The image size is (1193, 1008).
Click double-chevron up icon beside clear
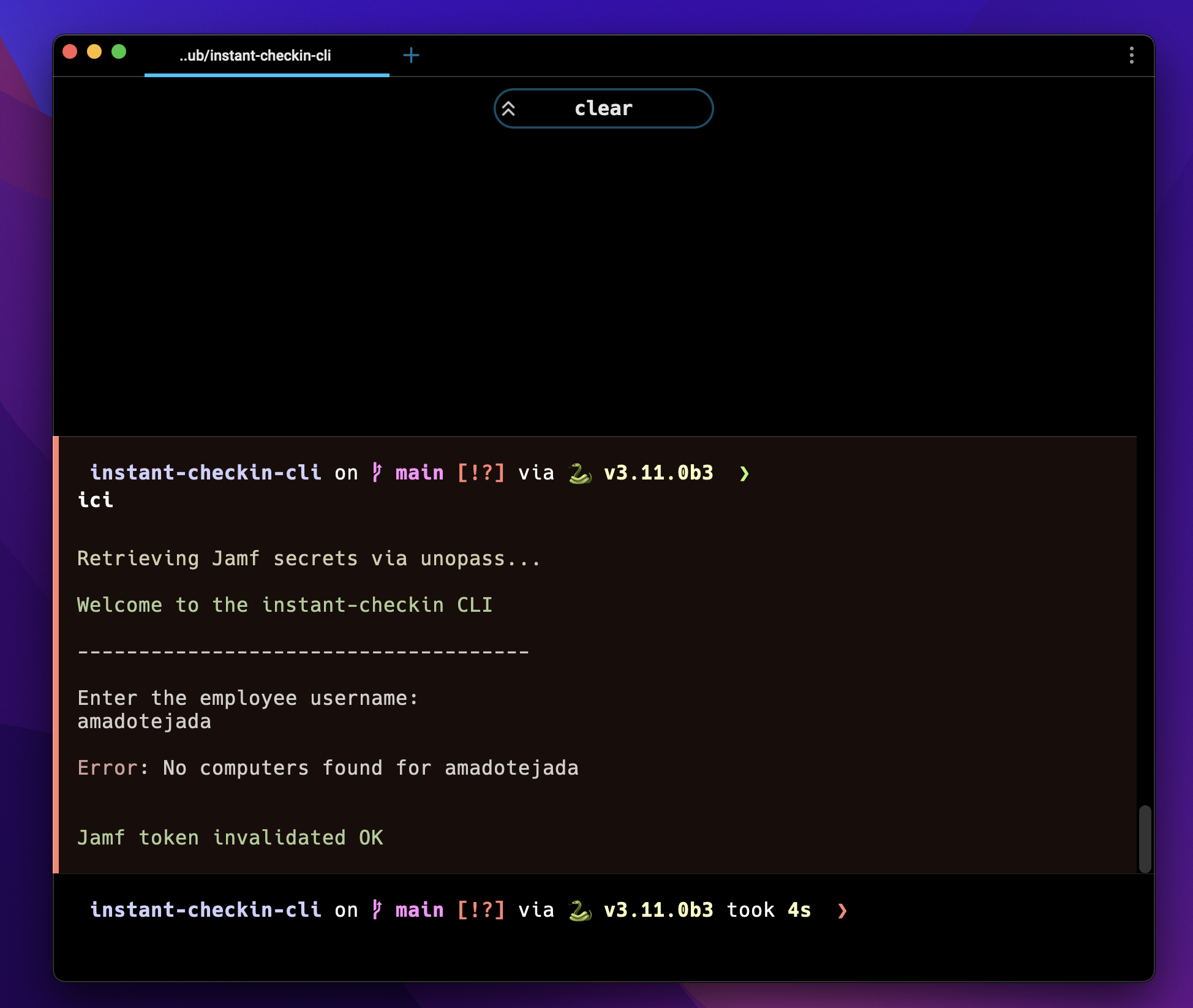click(508, 109)
